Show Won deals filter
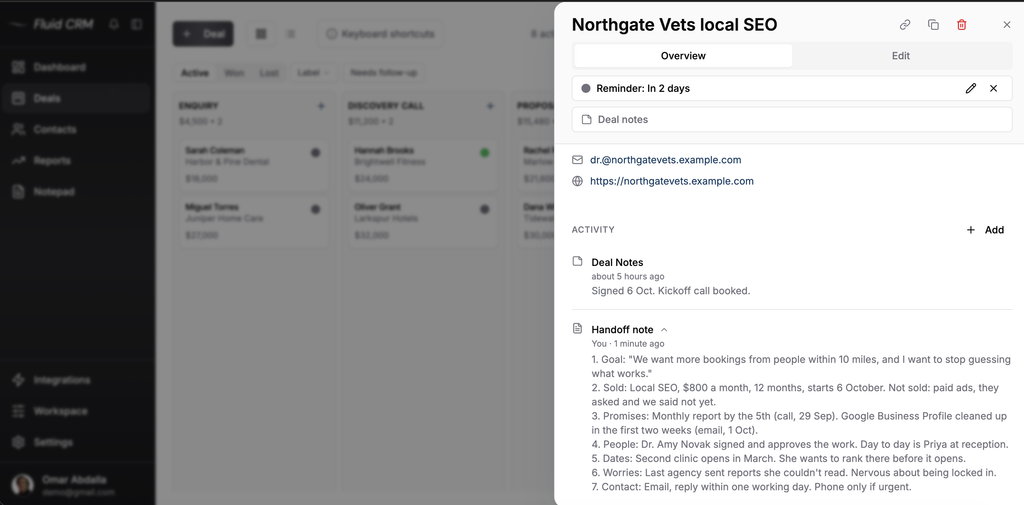Viewport: 1024px width, 505px height. pos(234,73)
